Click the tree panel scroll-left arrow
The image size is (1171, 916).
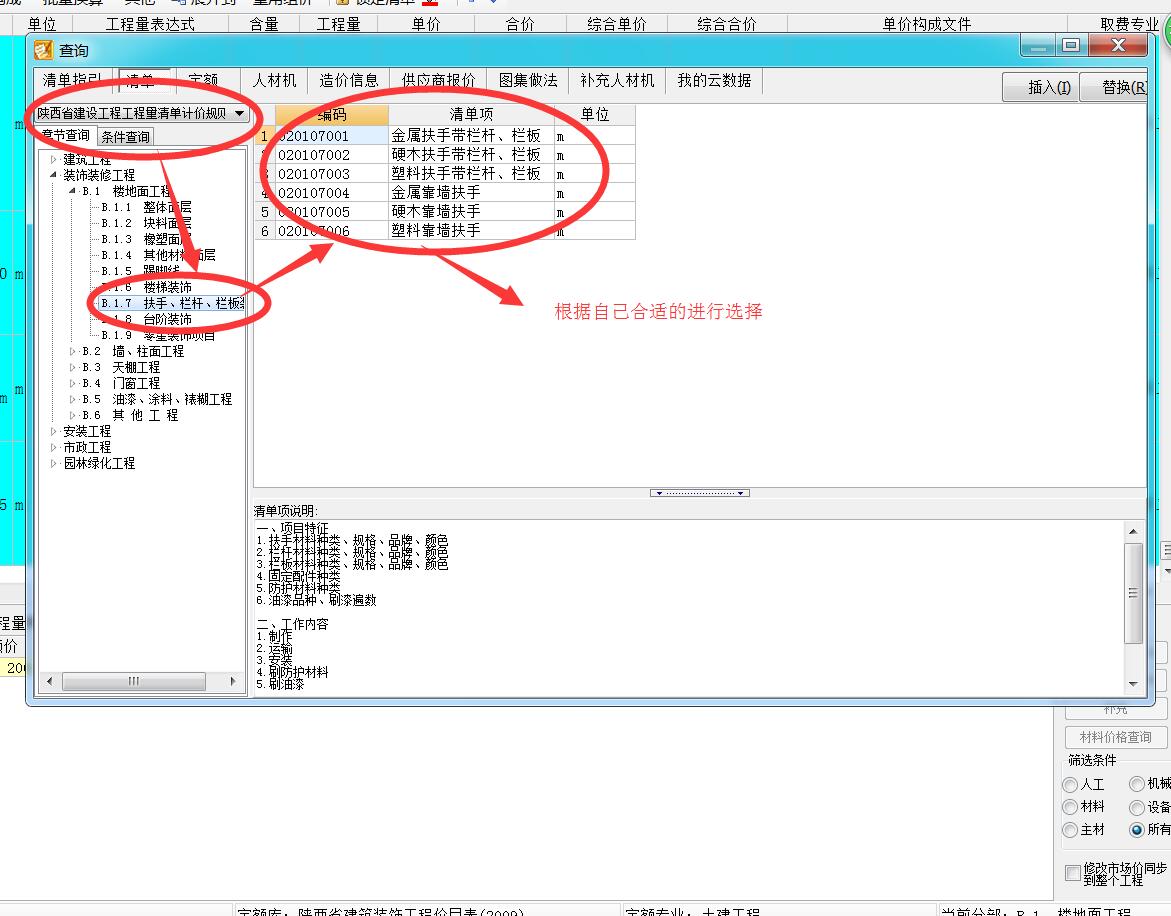tap(50, 681)
